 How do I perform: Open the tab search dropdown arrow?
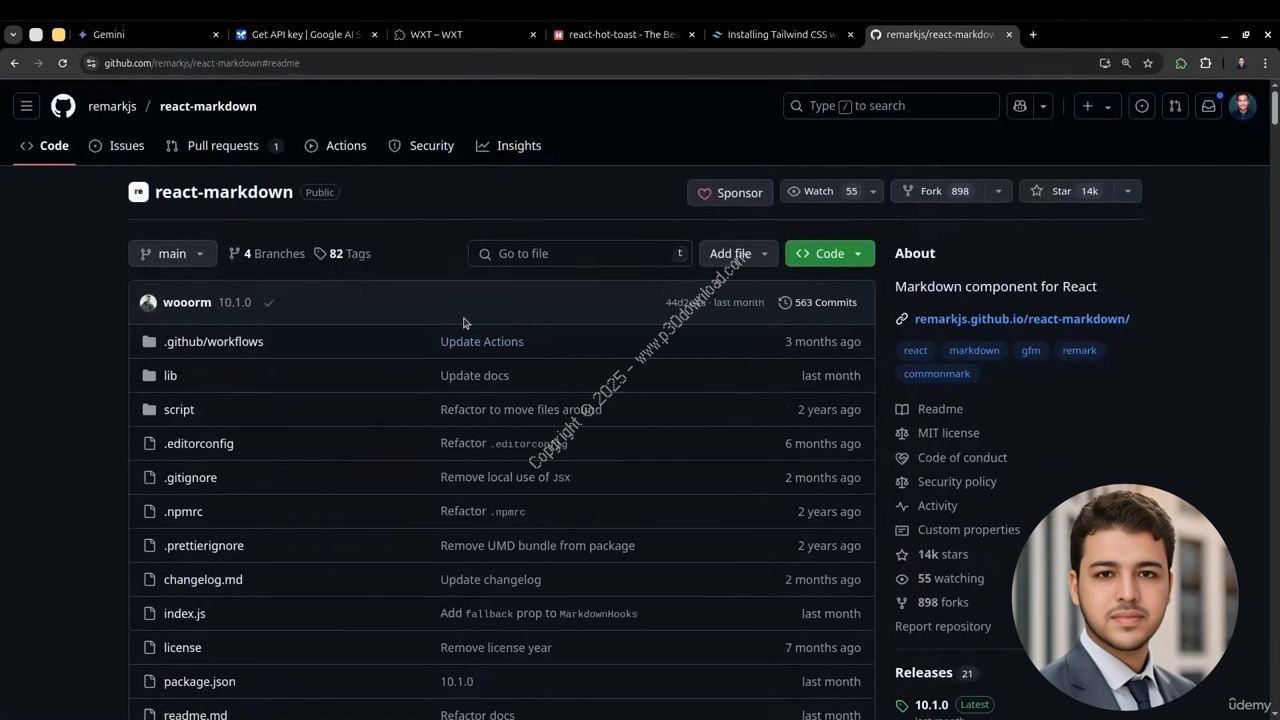[13, 34]
